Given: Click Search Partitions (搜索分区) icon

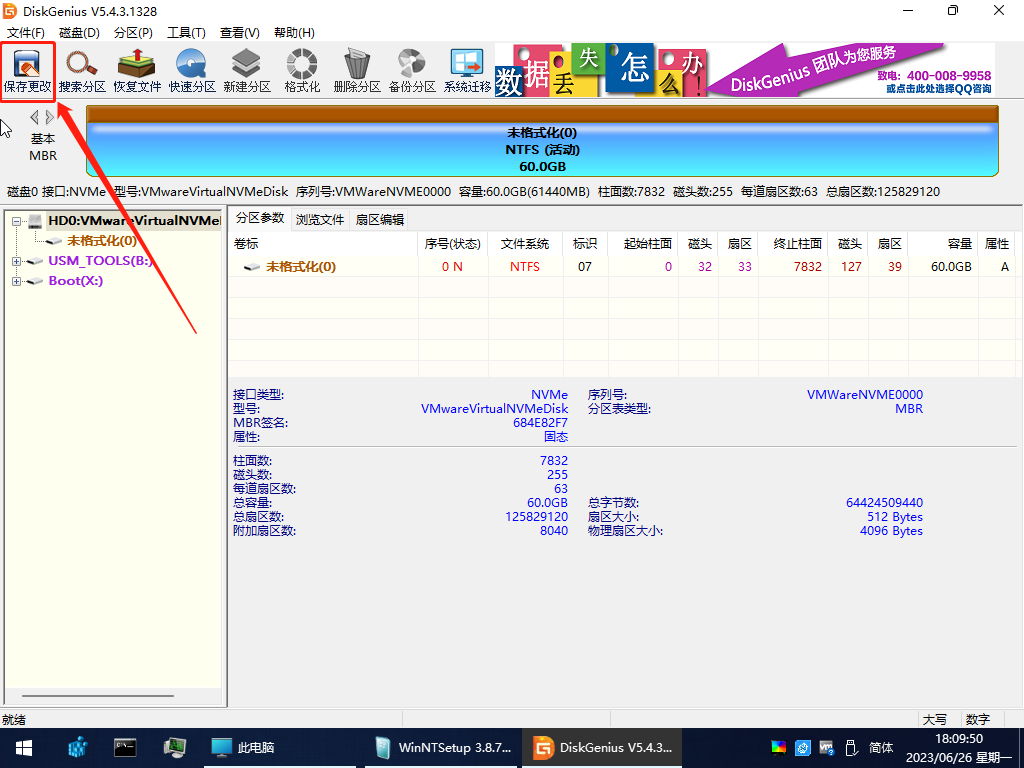Looking at the screenshot, I should [82, 71].
